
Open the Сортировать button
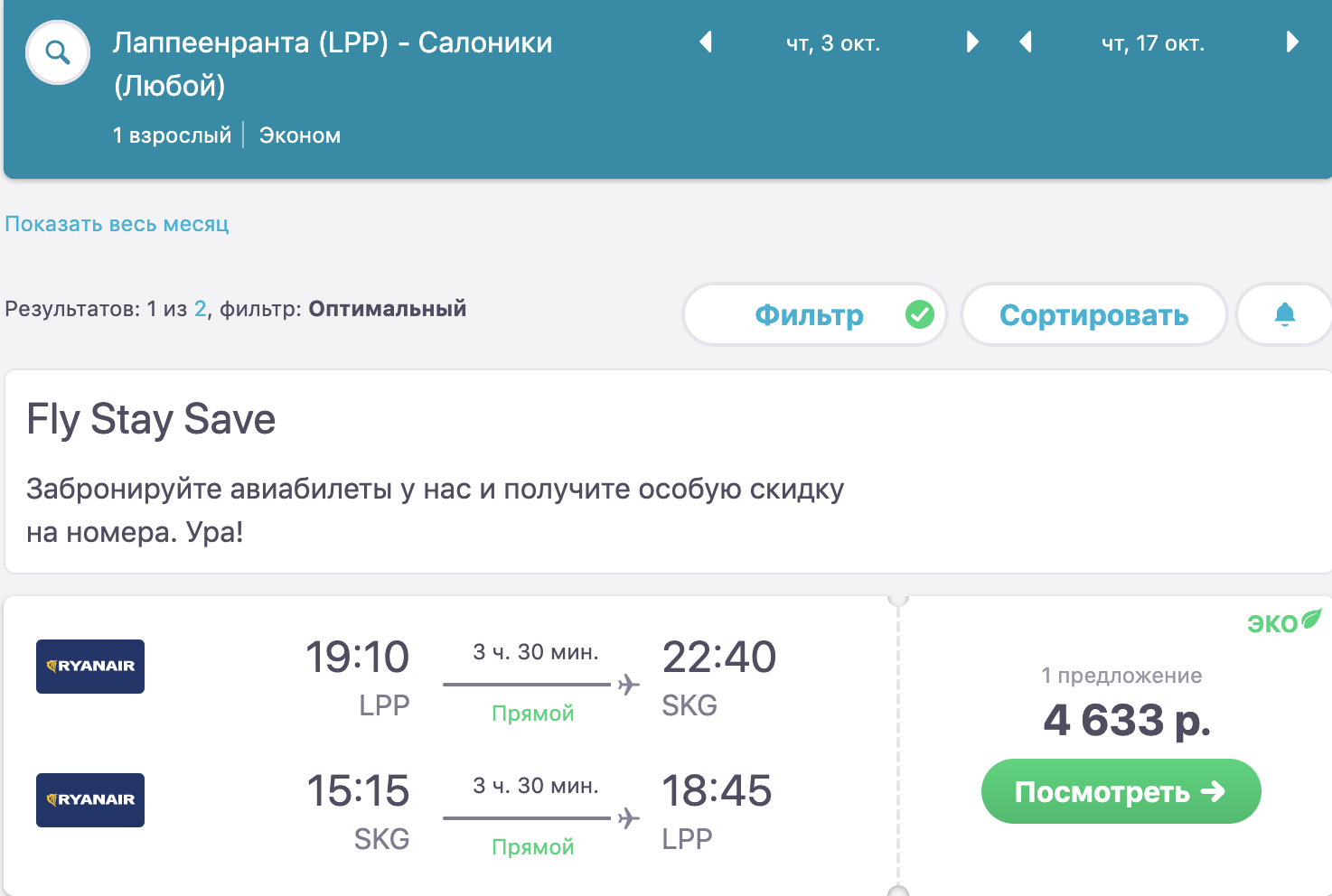pyautogui.click(x=1093, y=314)
